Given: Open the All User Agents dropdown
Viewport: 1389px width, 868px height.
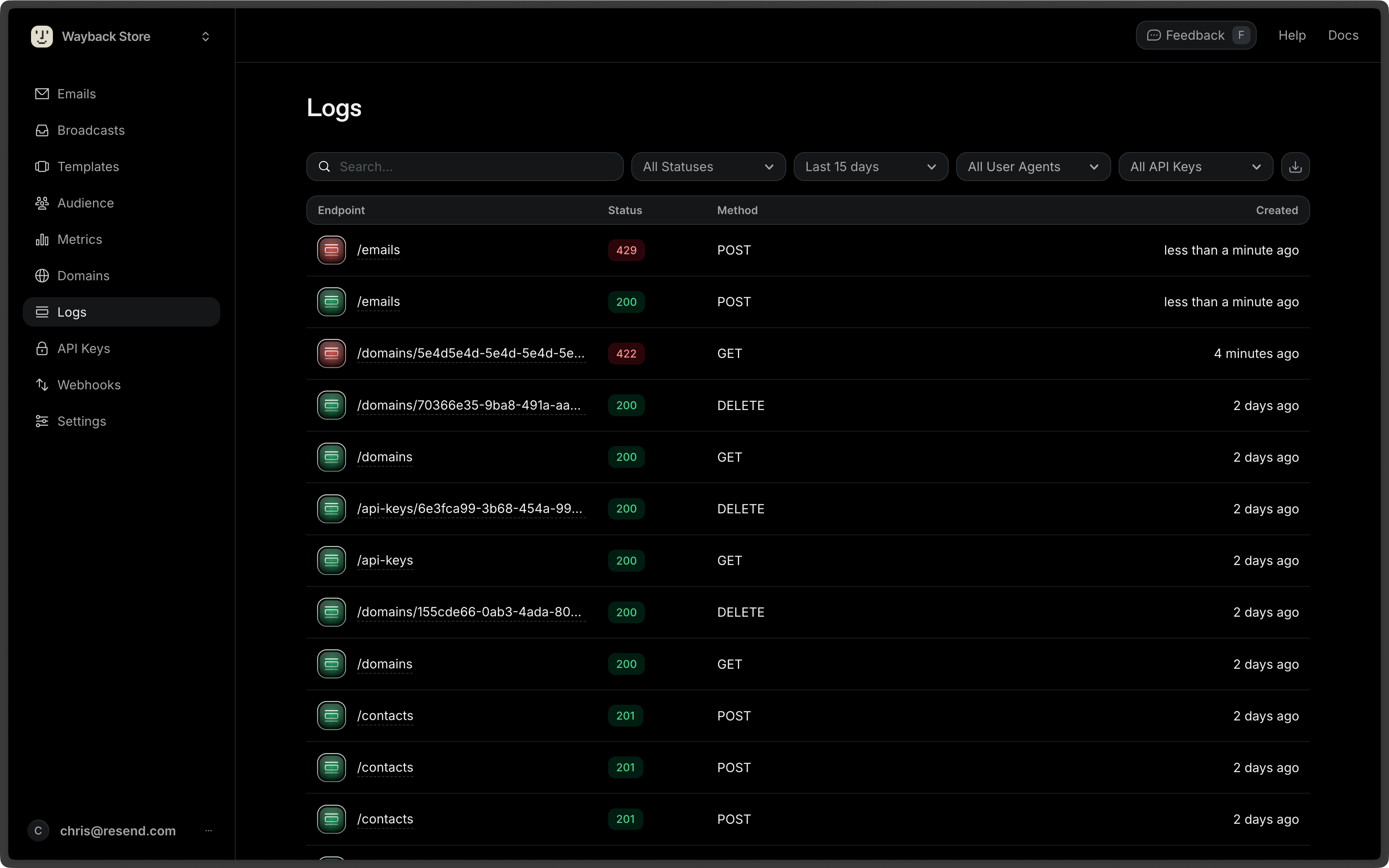Looking at the screenshot, I should click(x=1033, y=167).
